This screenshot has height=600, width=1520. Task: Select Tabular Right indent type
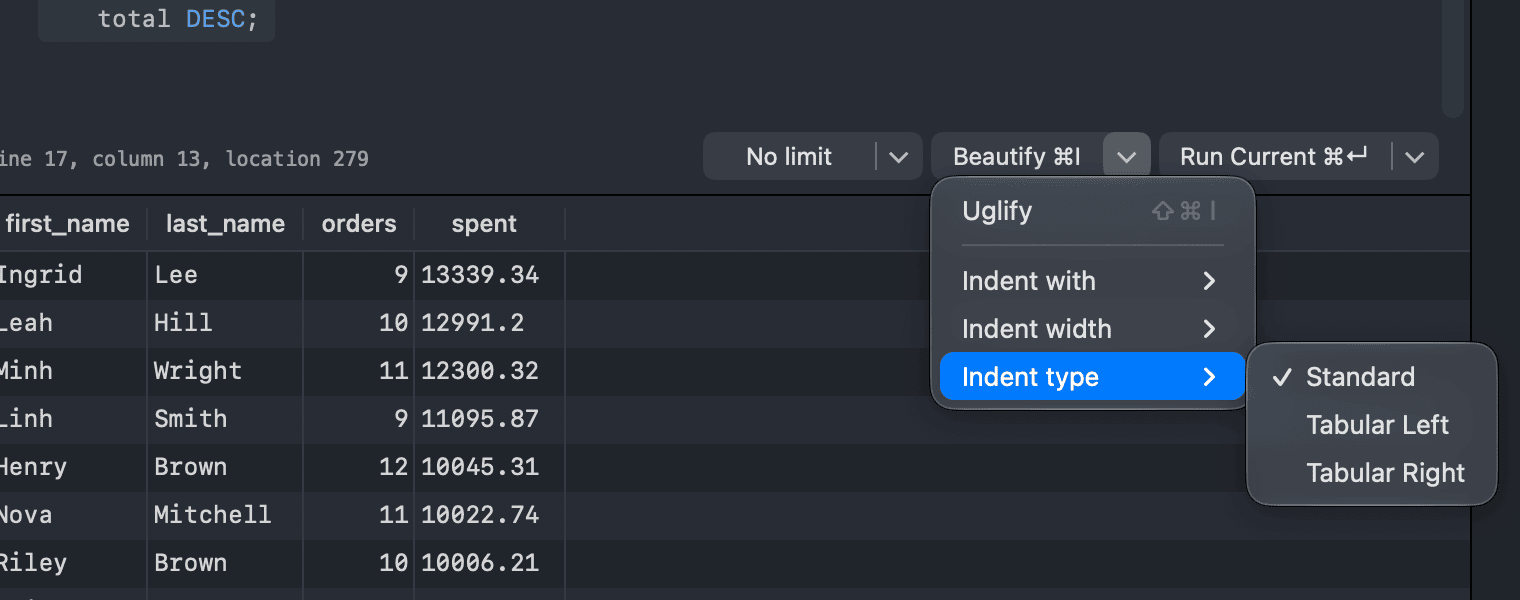point(1371,473)
